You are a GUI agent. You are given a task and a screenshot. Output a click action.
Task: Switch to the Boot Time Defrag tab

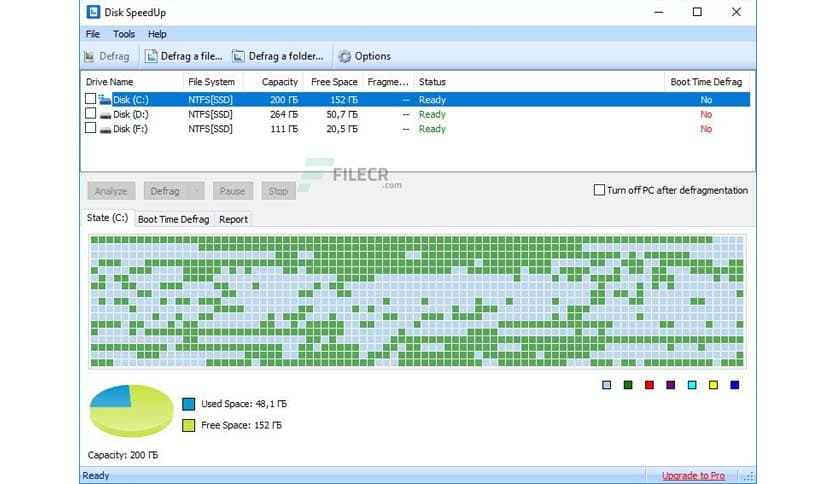click(173, 219)
